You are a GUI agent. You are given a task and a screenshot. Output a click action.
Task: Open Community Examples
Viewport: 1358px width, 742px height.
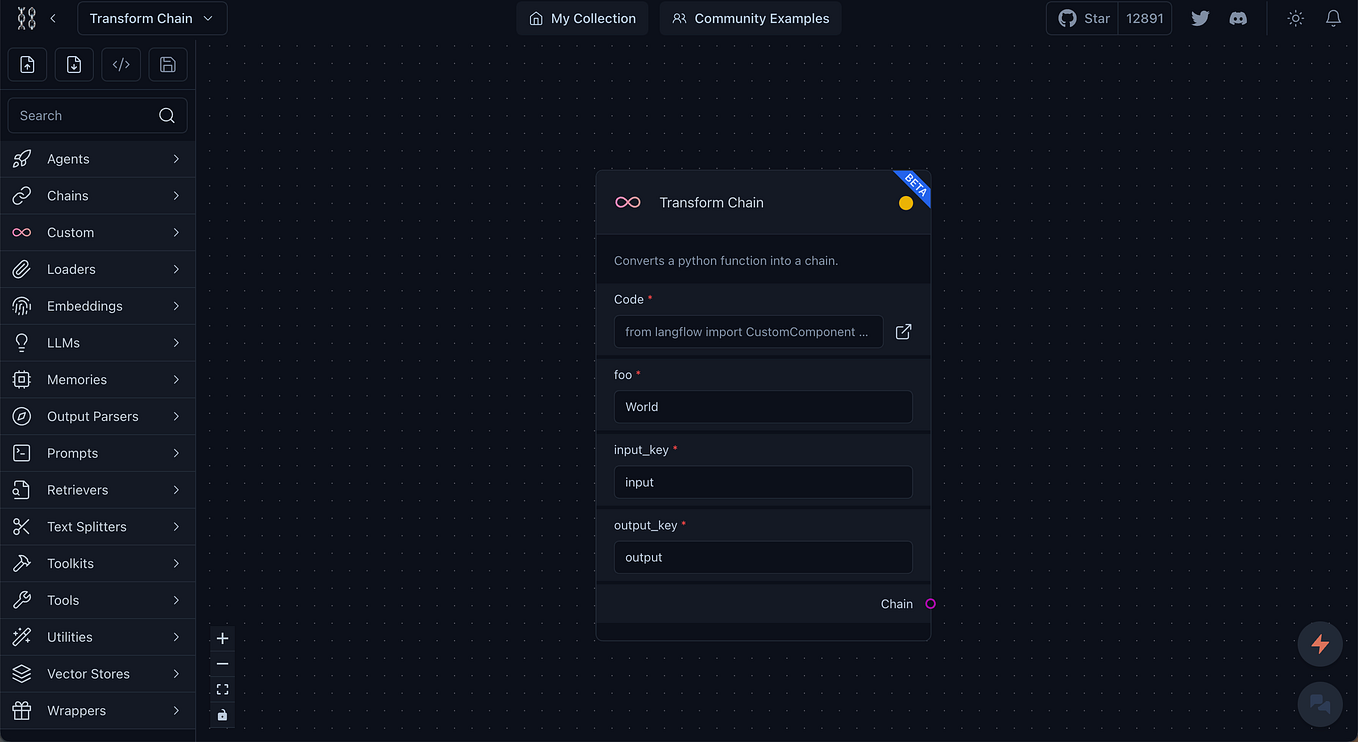tap(750, 18)
